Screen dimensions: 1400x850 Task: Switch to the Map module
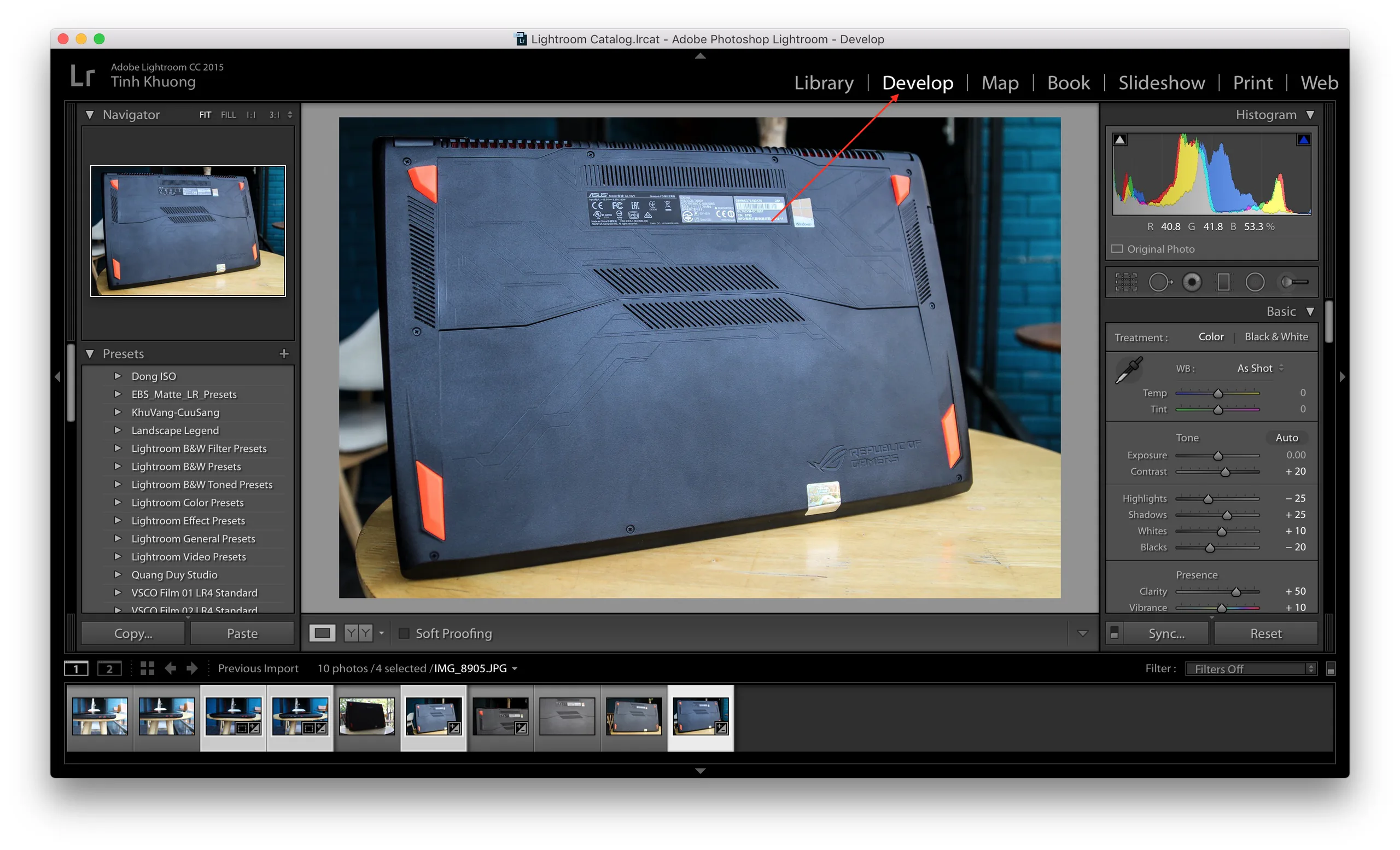1000,83
